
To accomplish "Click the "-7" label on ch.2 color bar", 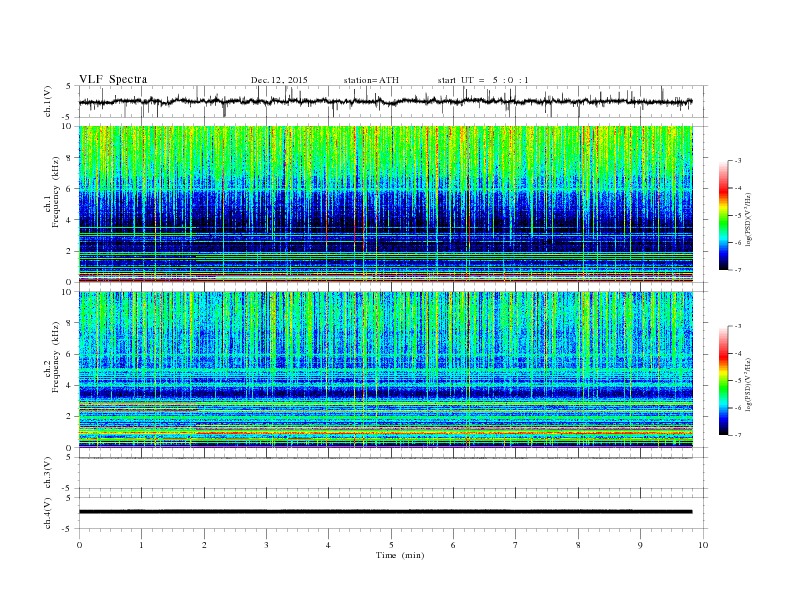I will (737, 435).
